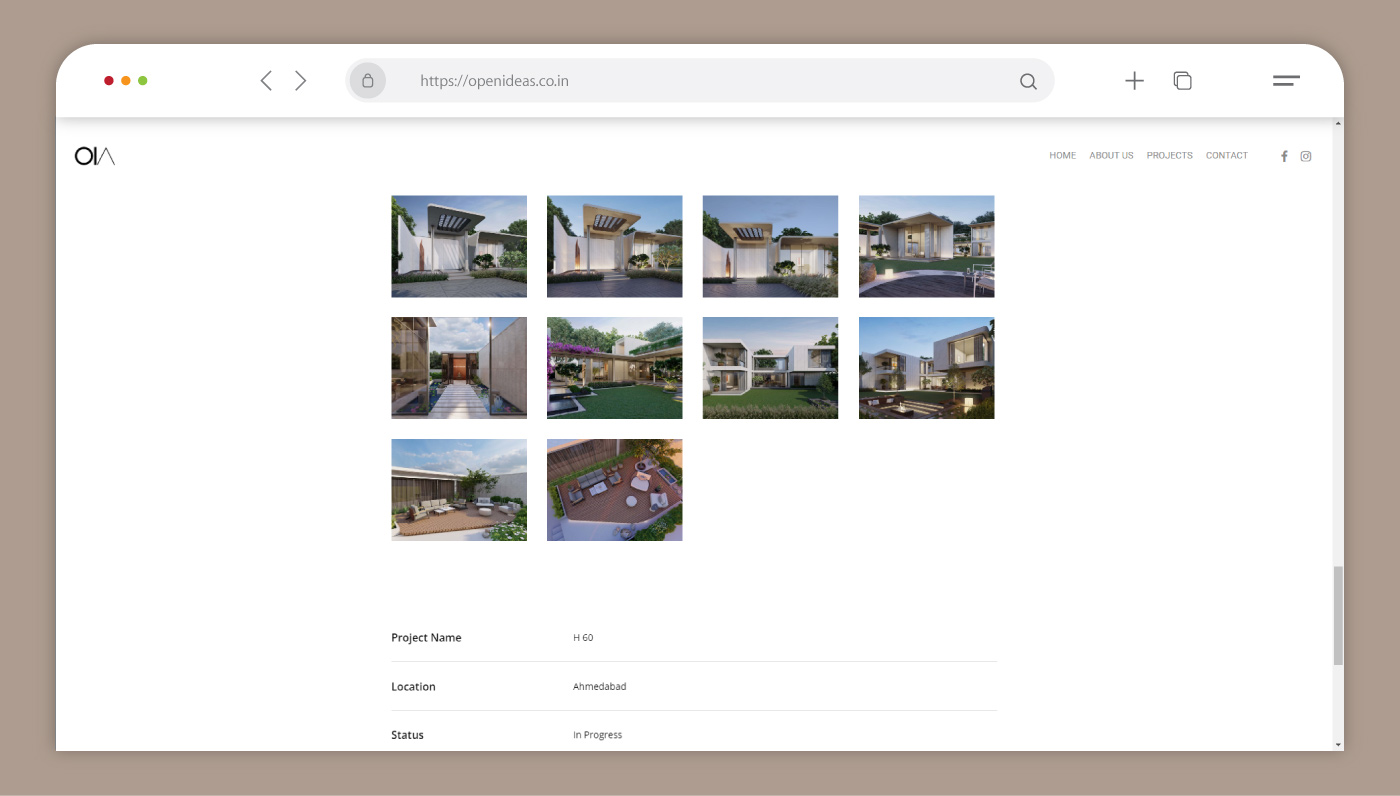Open a new tab with plus icon
Screen dimensions: 1400x796
1134,81
